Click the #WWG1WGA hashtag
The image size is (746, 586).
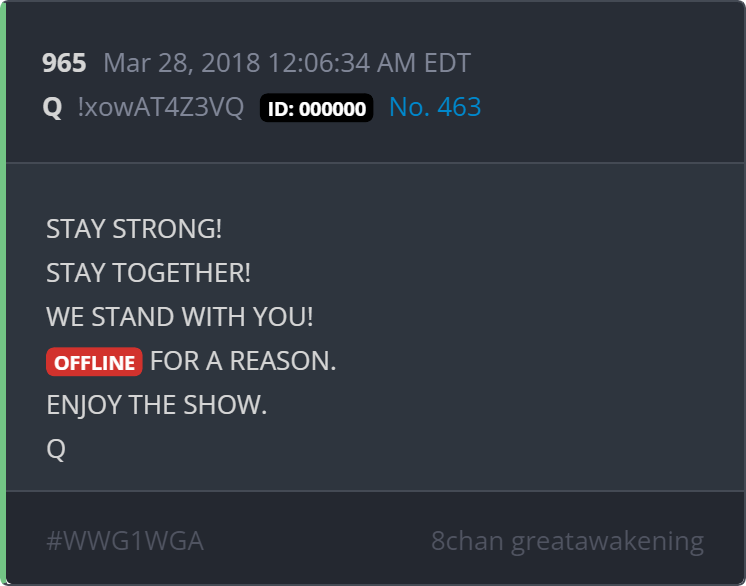[125, 541]
